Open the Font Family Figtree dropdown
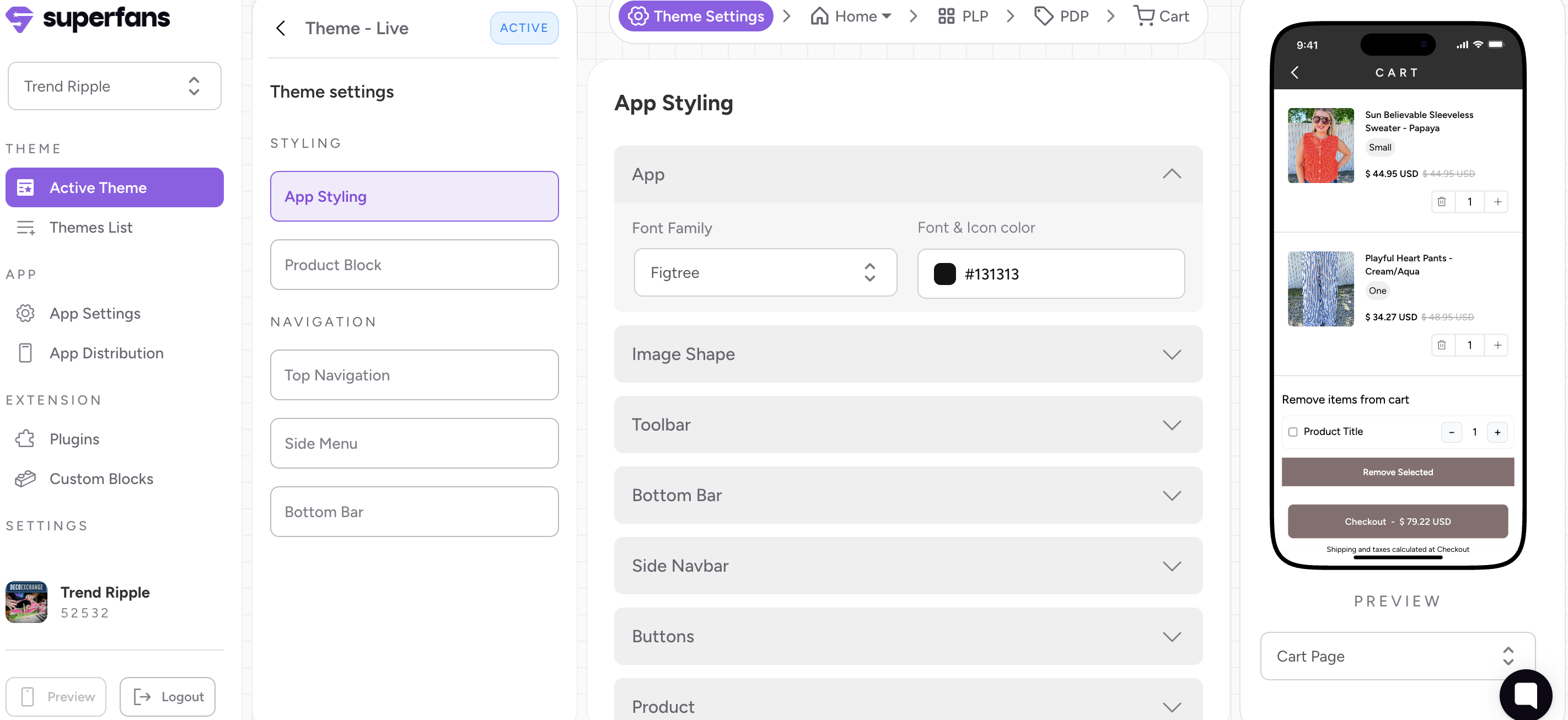 pos(765,273)
